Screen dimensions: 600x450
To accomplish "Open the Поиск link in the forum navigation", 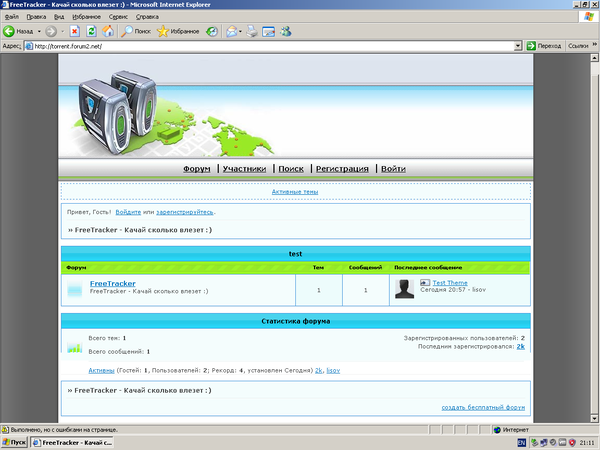I will (x=291, y=169).
